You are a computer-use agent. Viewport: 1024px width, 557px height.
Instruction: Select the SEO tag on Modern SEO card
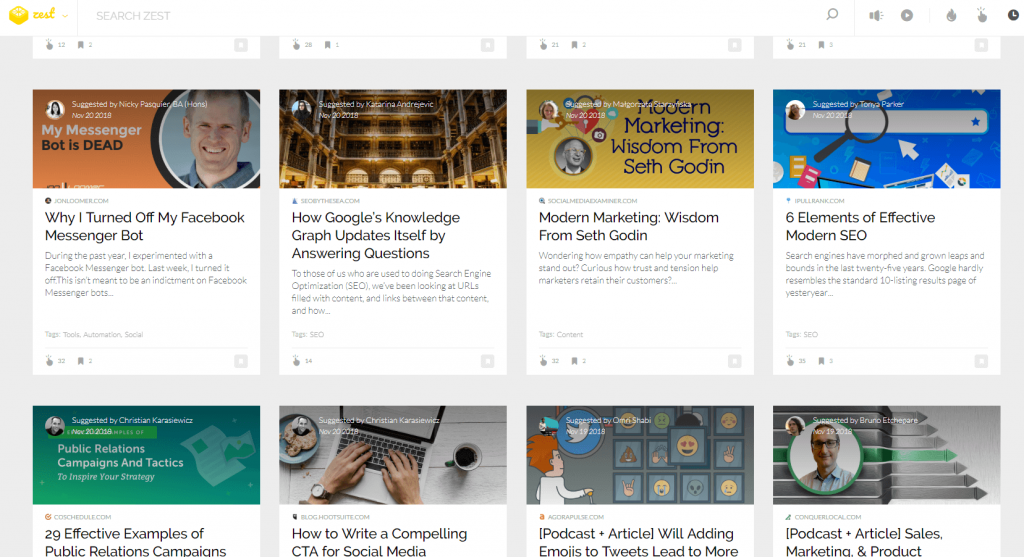coord(810,334)
